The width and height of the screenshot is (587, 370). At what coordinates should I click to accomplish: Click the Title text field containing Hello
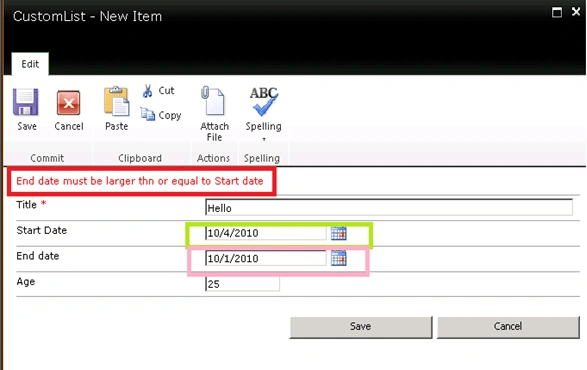[389, 208]
